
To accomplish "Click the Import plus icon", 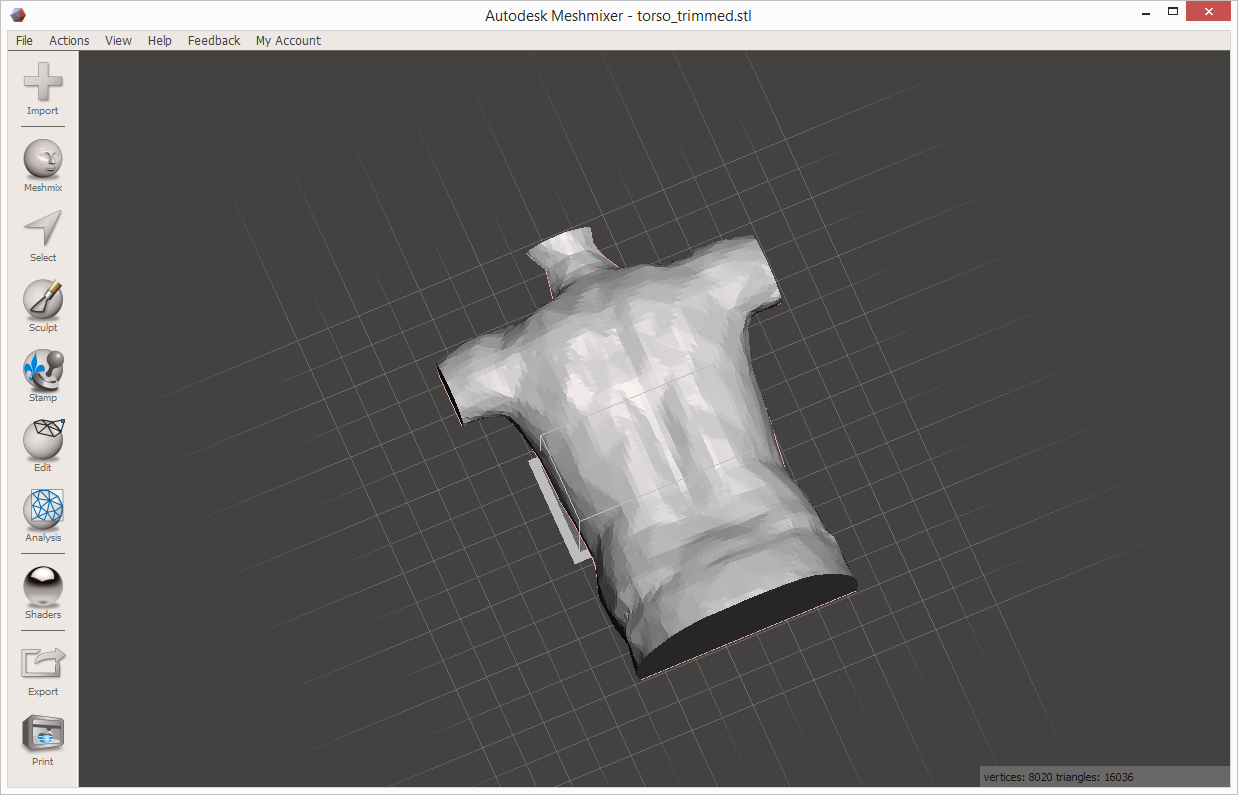I will (x=43, y=82).
